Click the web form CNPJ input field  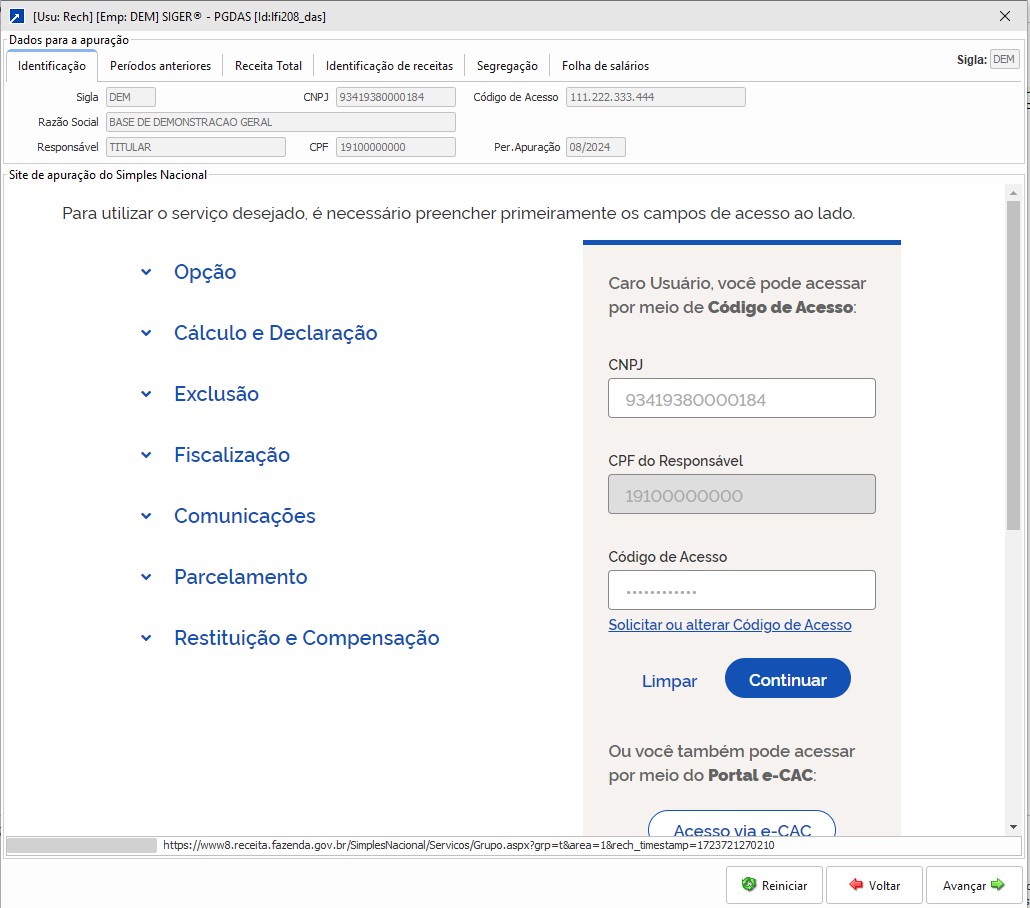point(742,398)
